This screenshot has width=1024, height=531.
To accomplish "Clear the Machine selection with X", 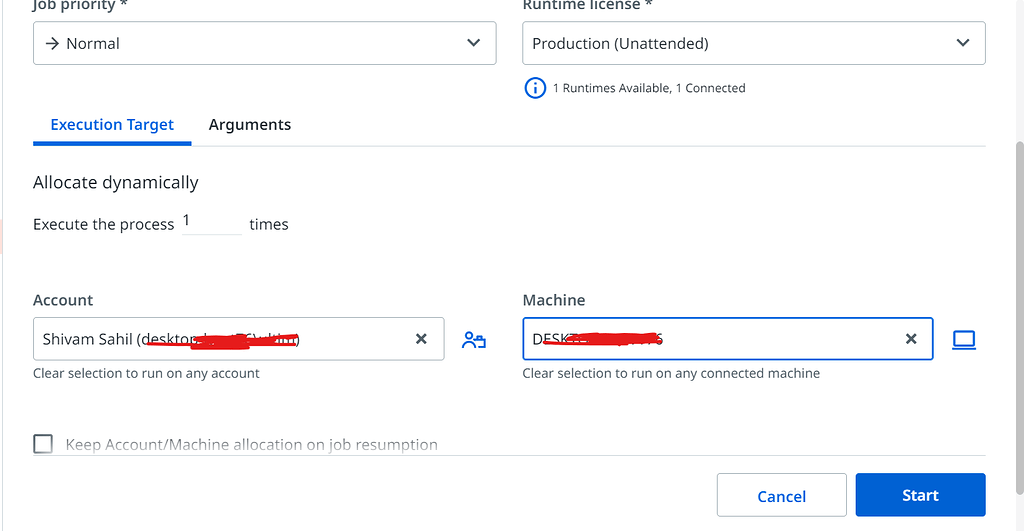I will [911, 339].
